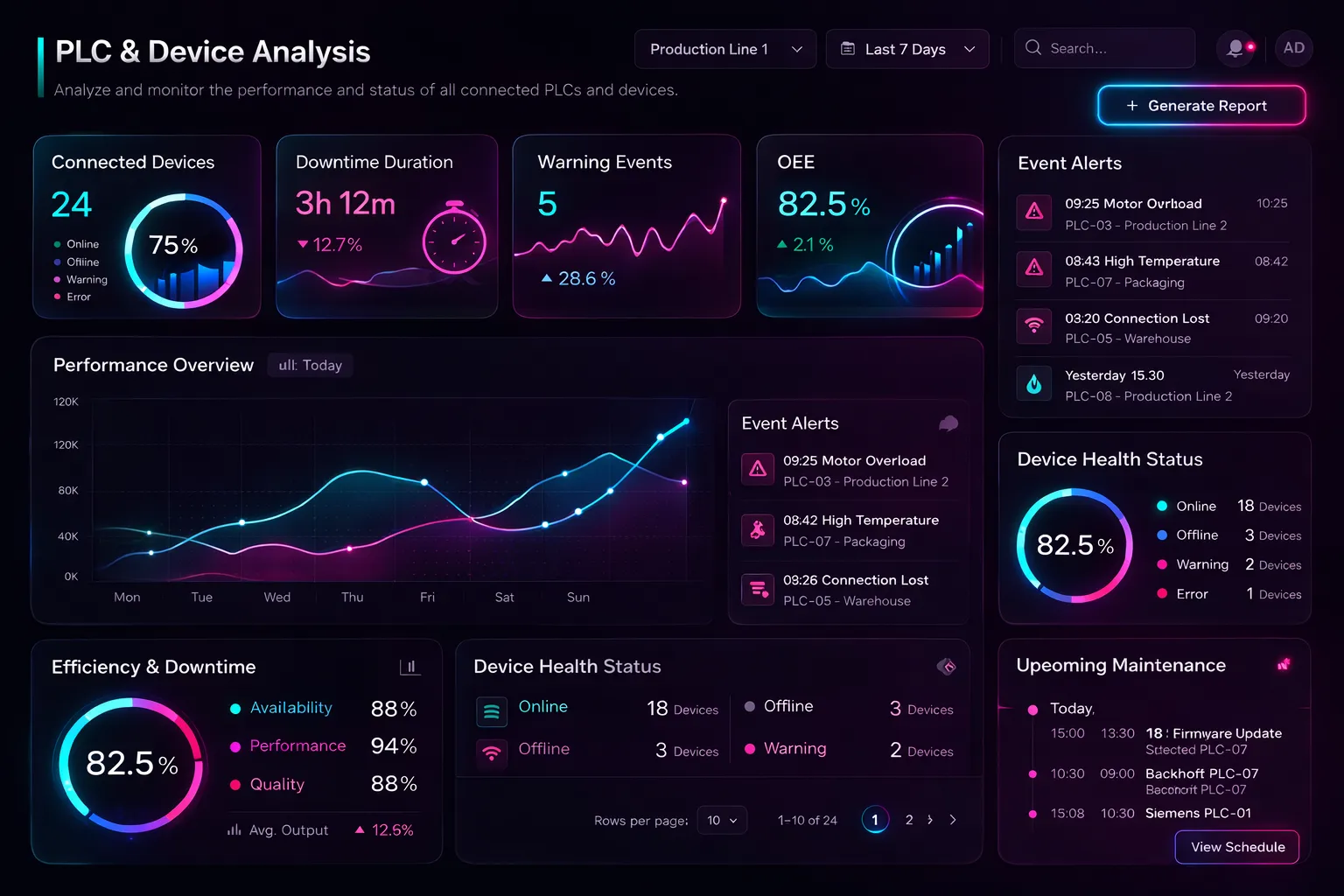Screen dimensions: 1344x896
Task: Click the View Schedule button
Action: click(x=1237, y=847)
